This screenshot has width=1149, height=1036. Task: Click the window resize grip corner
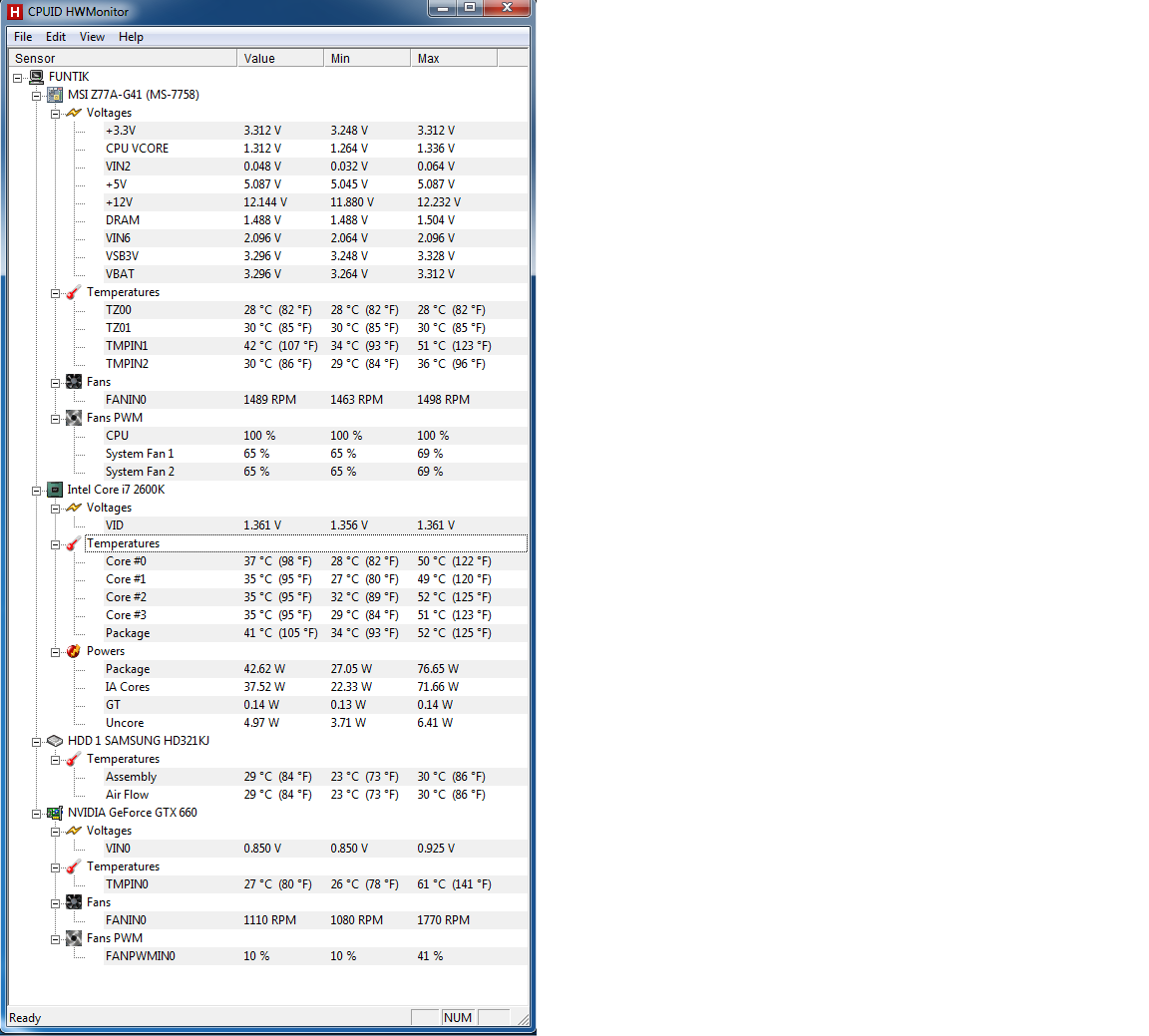coord(523,1019)
